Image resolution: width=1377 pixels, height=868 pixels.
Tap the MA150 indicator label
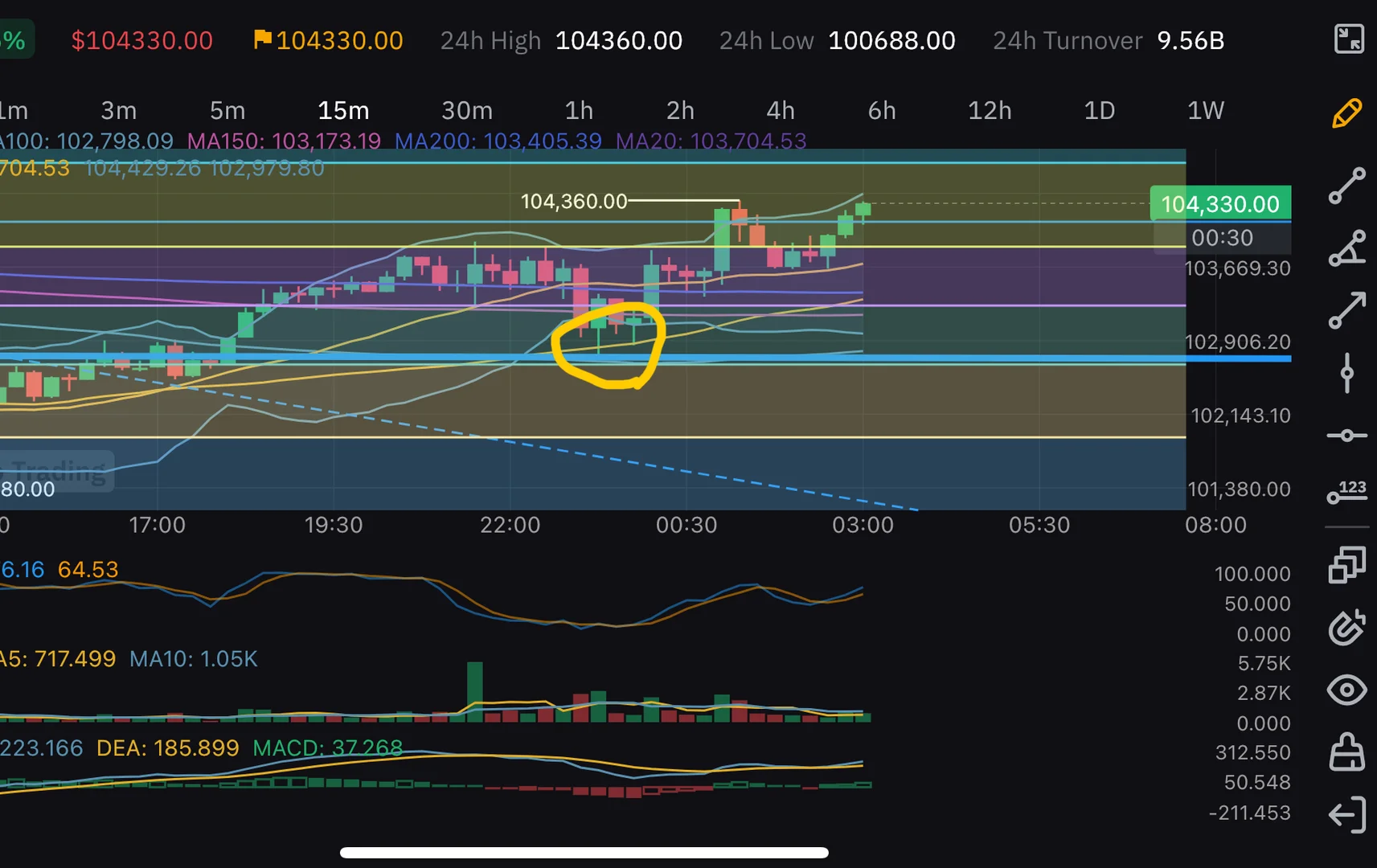[284, 141]
